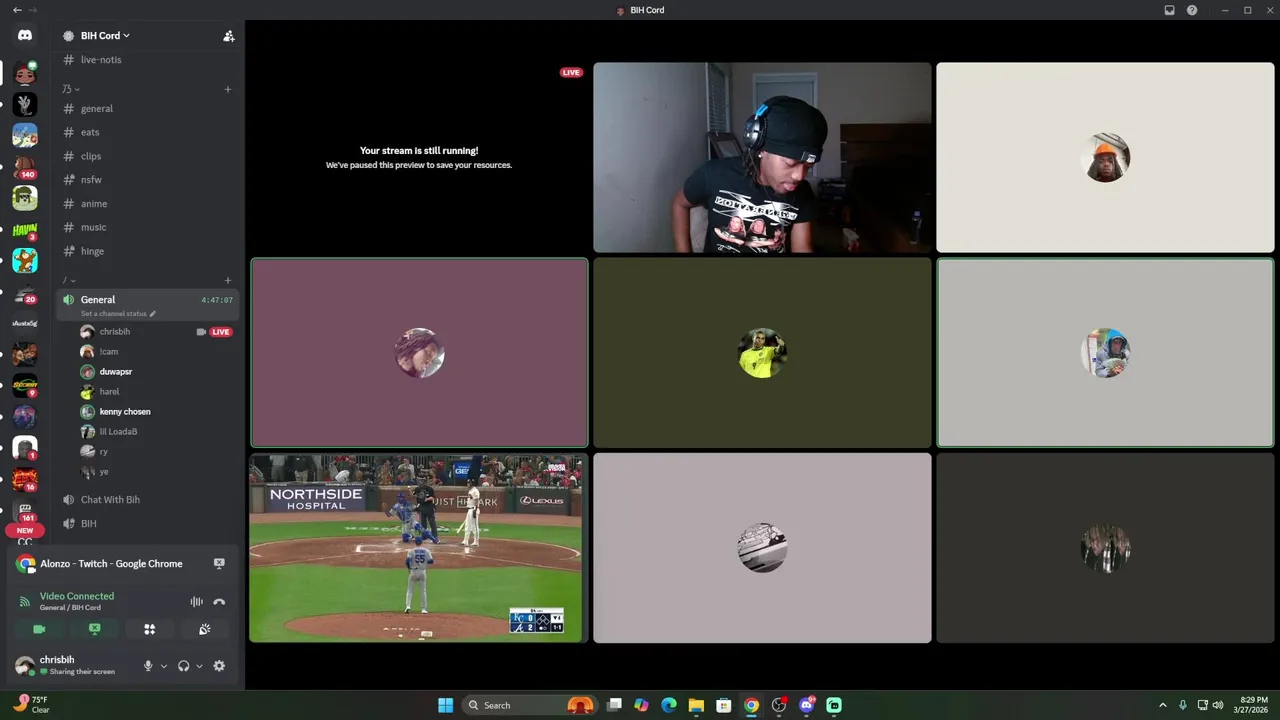Collapse the voice channel category above General
1280x720 pixels.
tap(69, 280)
